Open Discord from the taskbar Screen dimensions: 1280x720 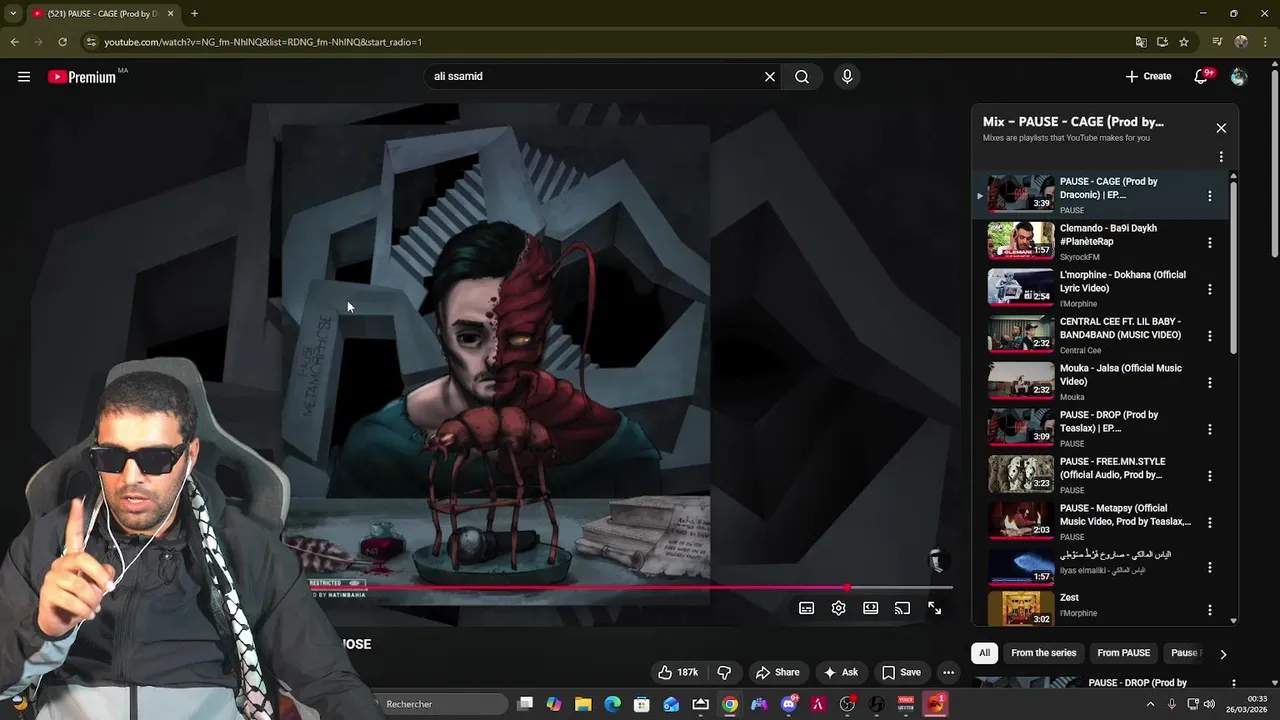(789, 704)
